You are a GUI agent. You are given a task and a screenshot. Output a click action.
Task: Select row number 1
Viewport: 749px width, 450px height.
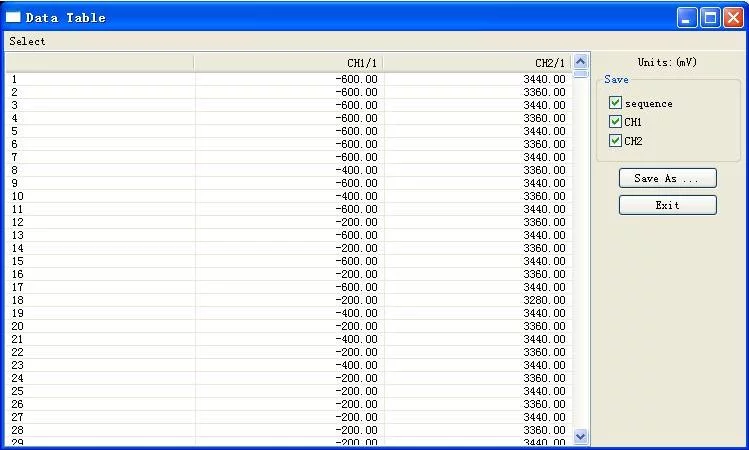[14, 79]
